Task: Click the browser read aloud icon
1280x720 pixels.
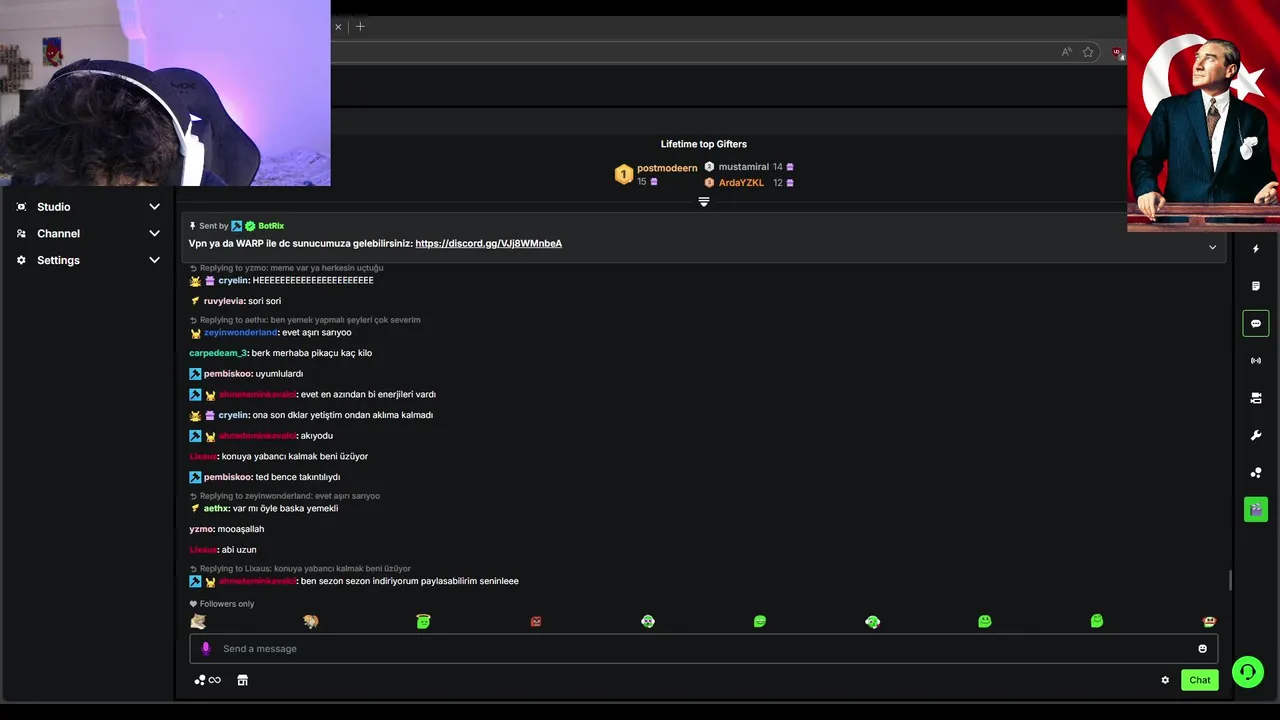Action: coord(1066,52)
